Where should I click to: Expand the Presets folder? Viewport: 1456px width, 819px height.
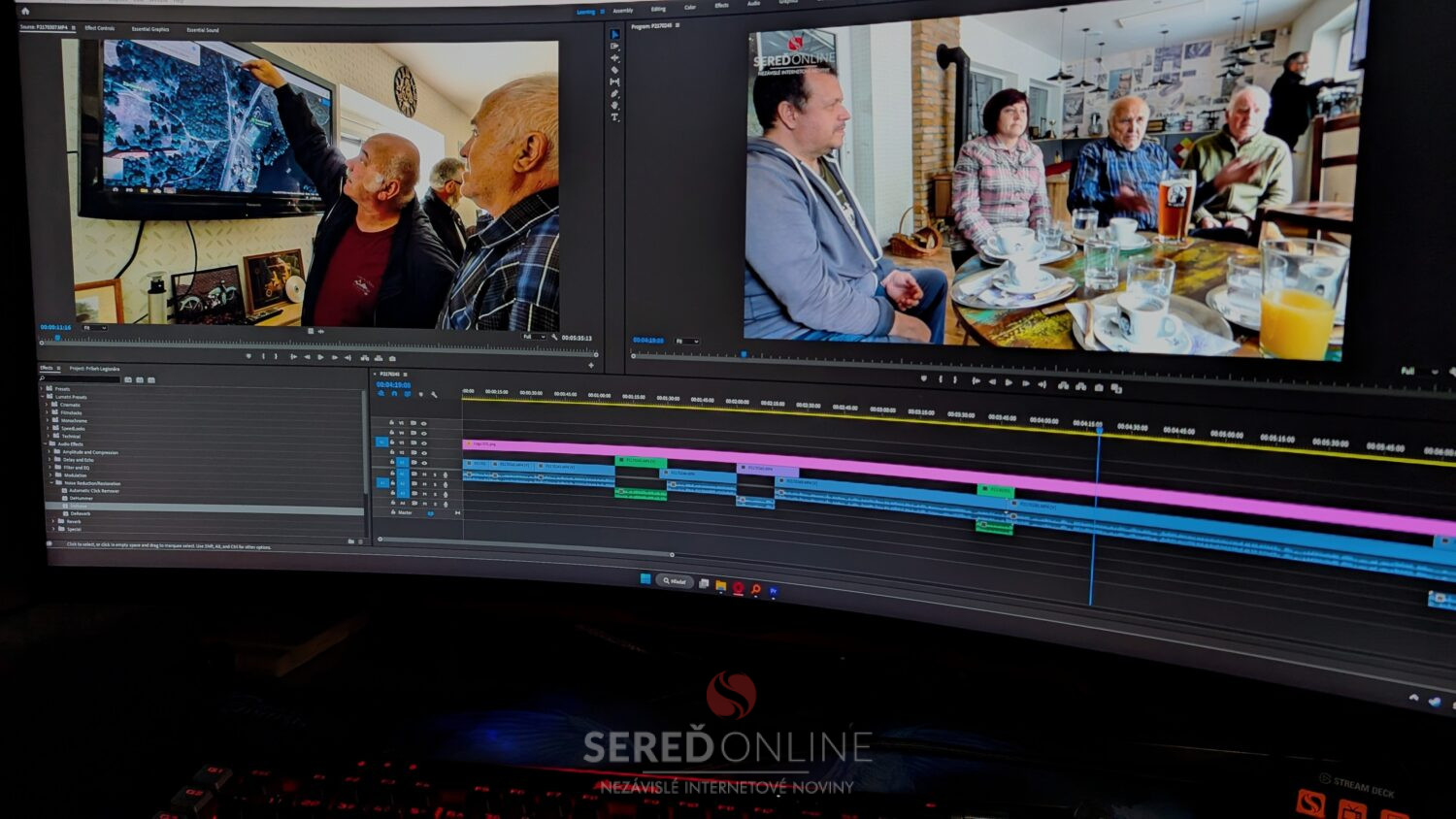click(x=41, y=388)
